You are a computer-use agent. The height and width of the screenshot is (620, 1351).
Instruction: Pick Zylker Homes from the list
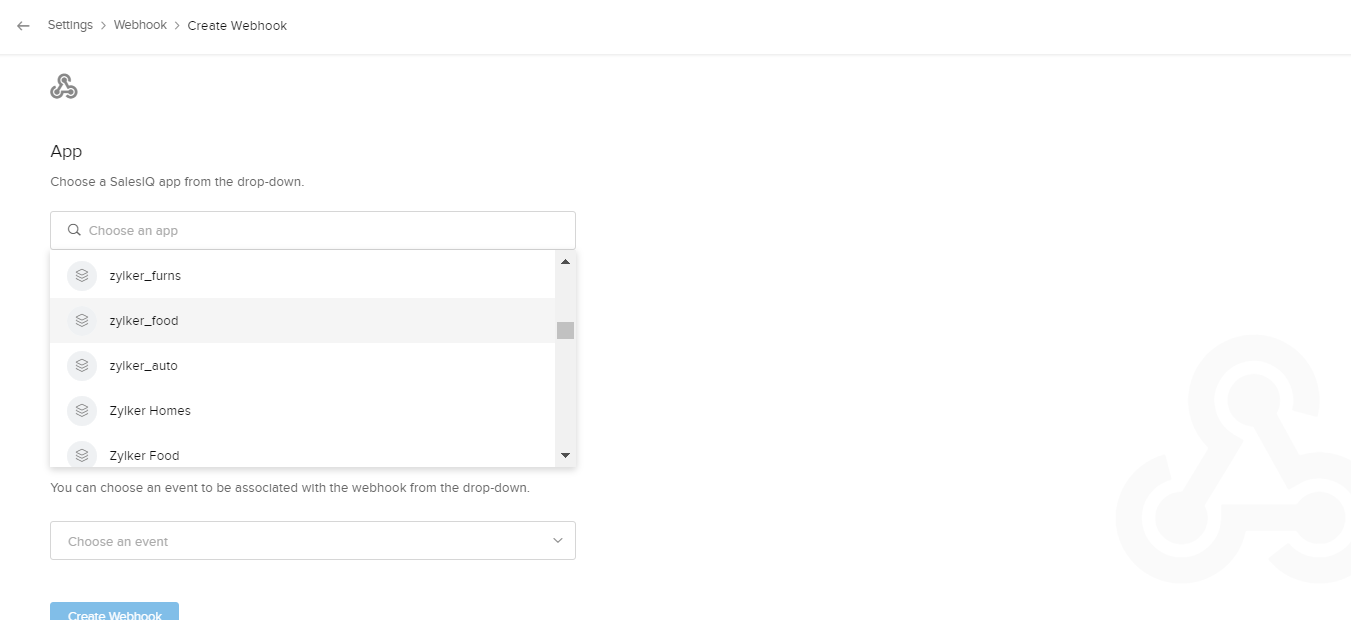[150, 411]
